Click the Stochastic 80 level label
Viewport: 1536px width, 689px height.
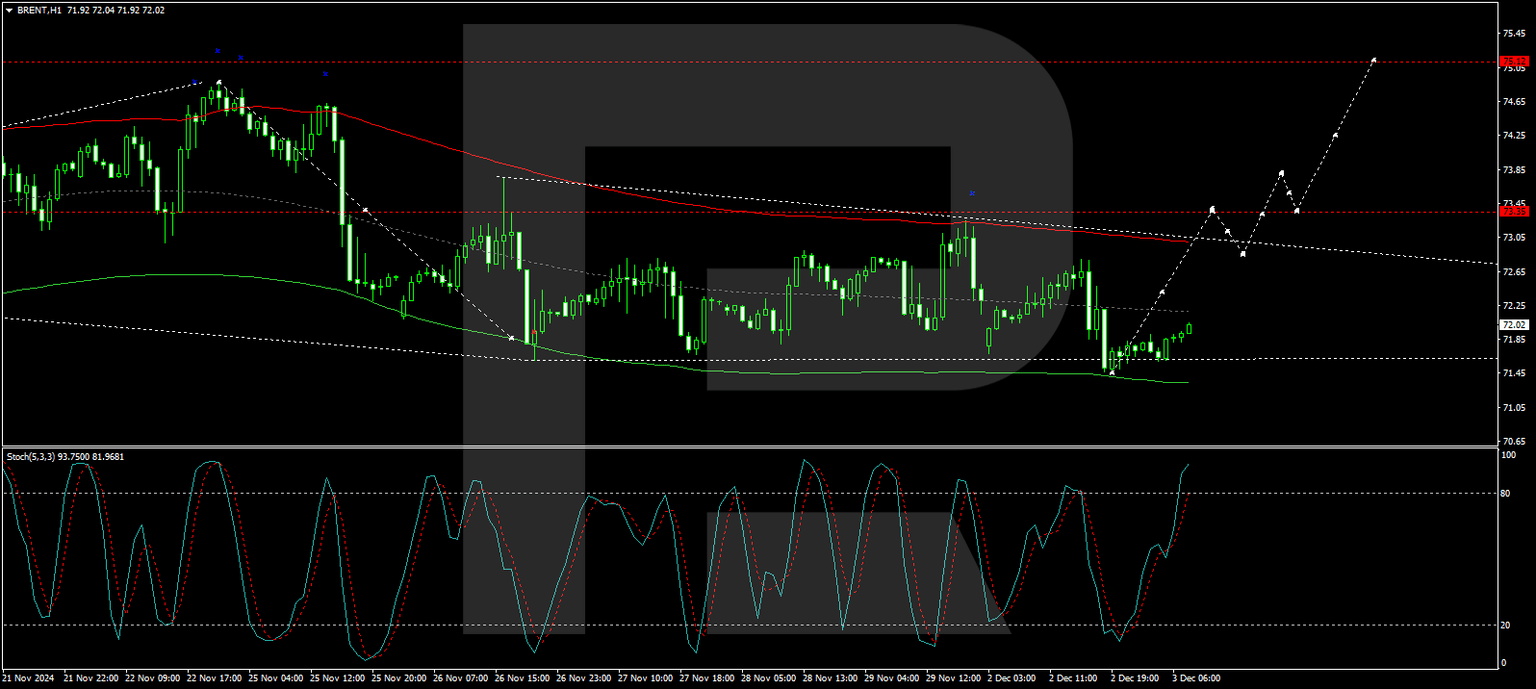tap(1507, 493)
